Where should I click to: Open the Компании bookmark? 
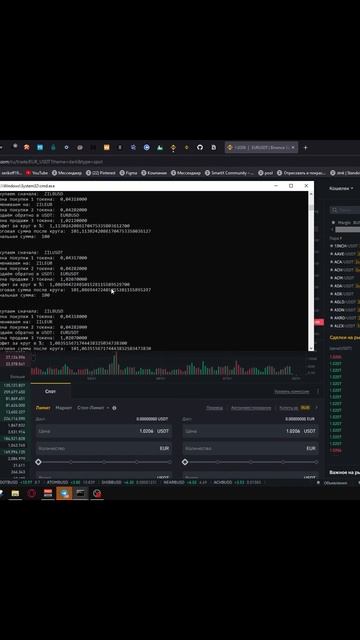pos(154,173)
